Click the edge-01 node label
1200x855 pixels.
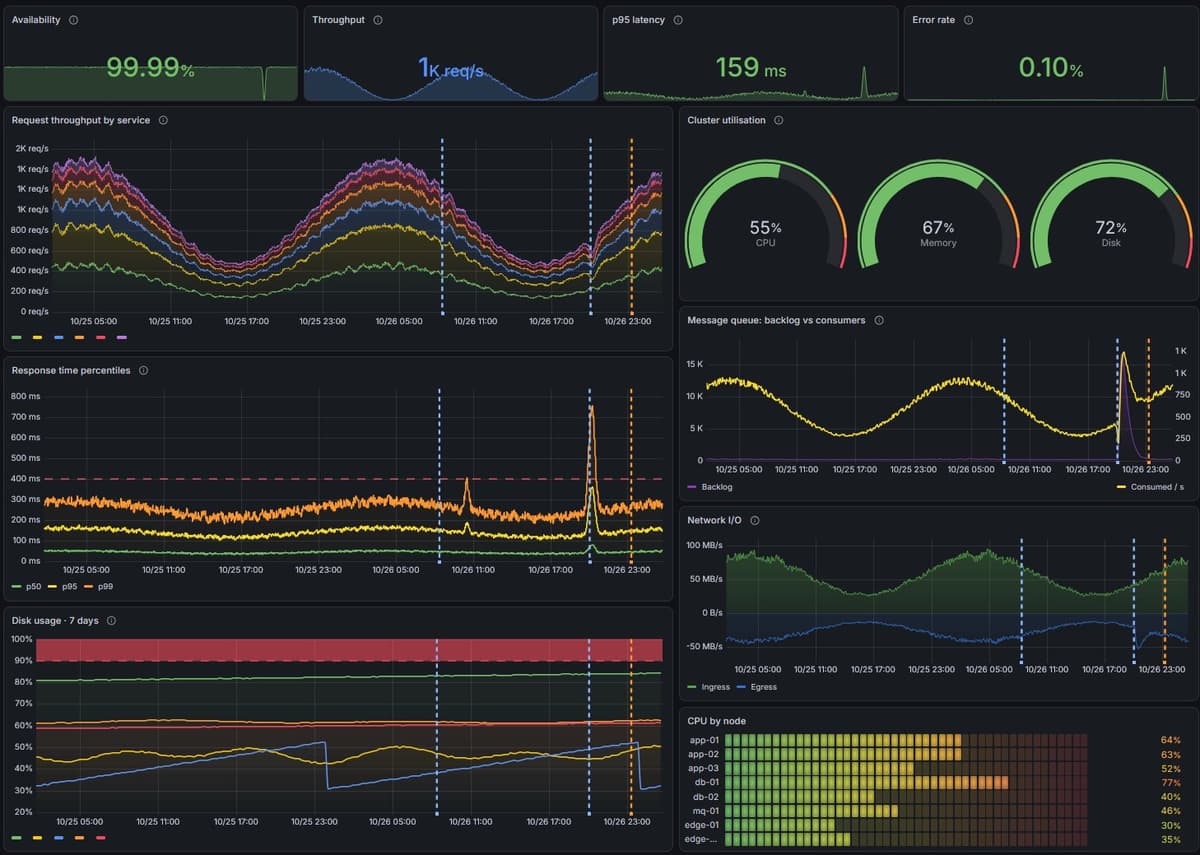coord(704,825)
